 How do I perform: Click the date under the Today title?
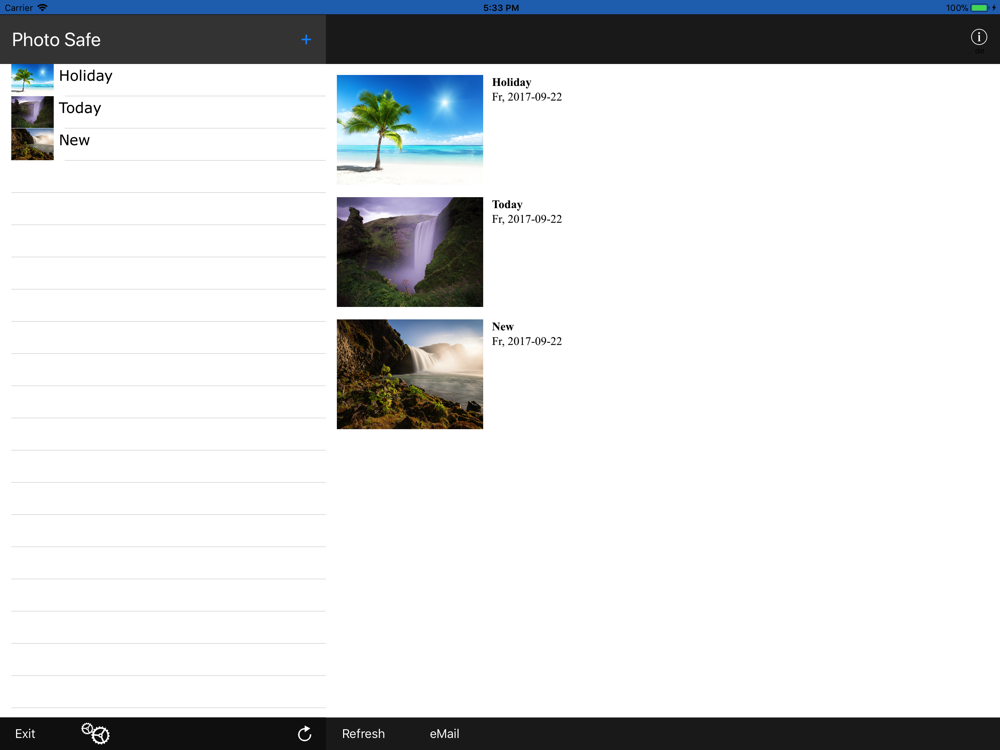(527, 219)
